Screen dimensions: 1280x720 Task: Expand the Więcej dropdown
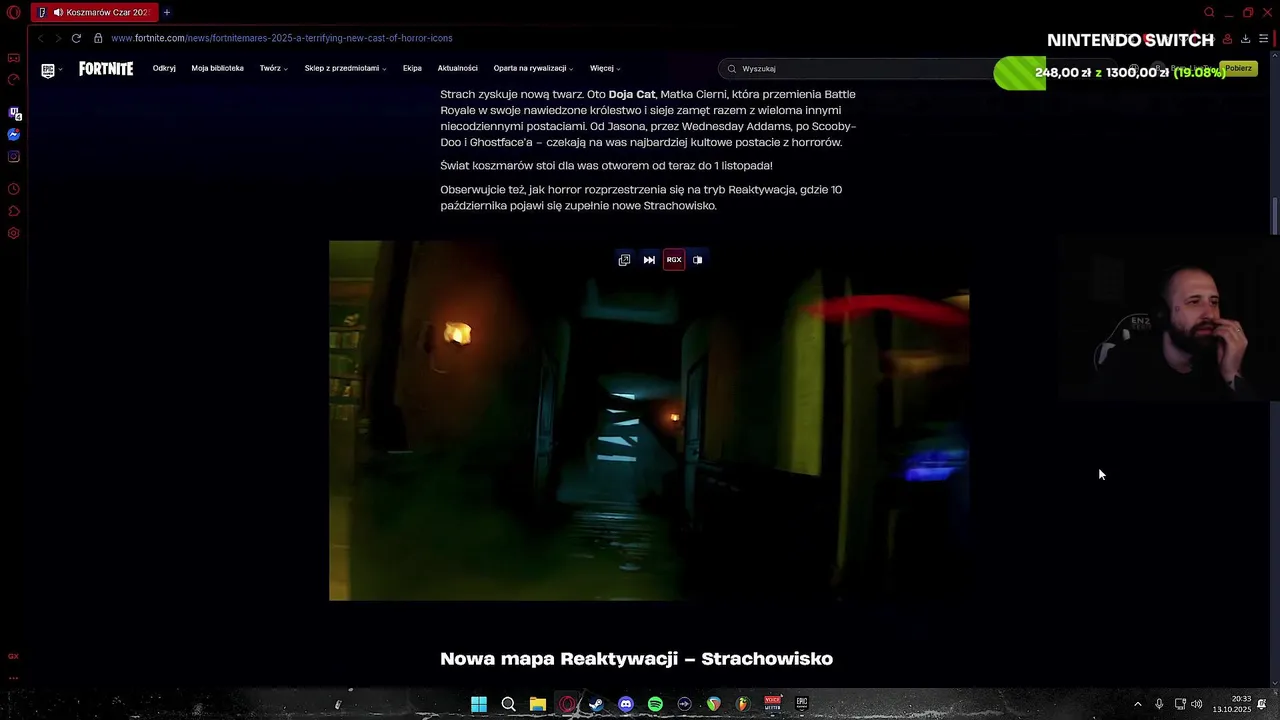(x=605, y=69)
